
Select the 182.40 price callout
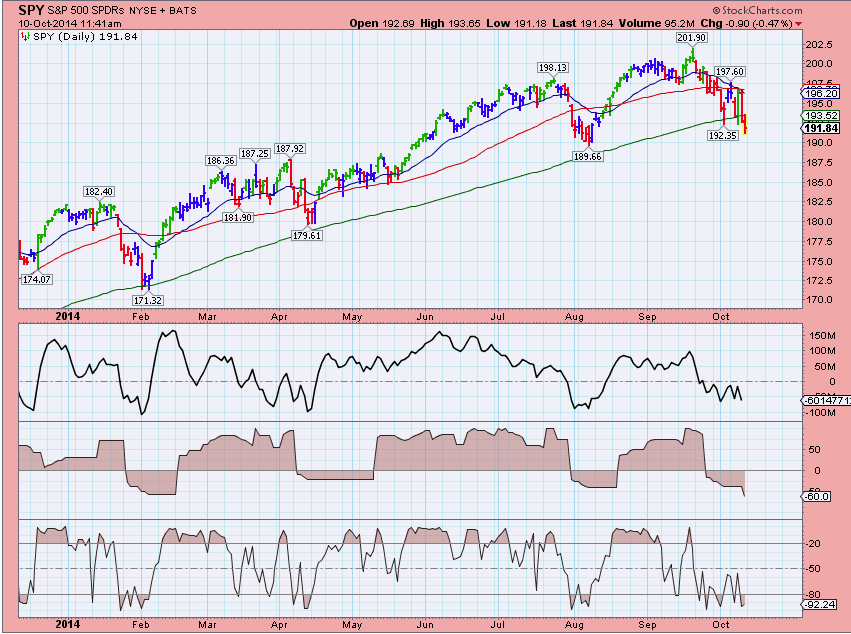coord(99,192)
